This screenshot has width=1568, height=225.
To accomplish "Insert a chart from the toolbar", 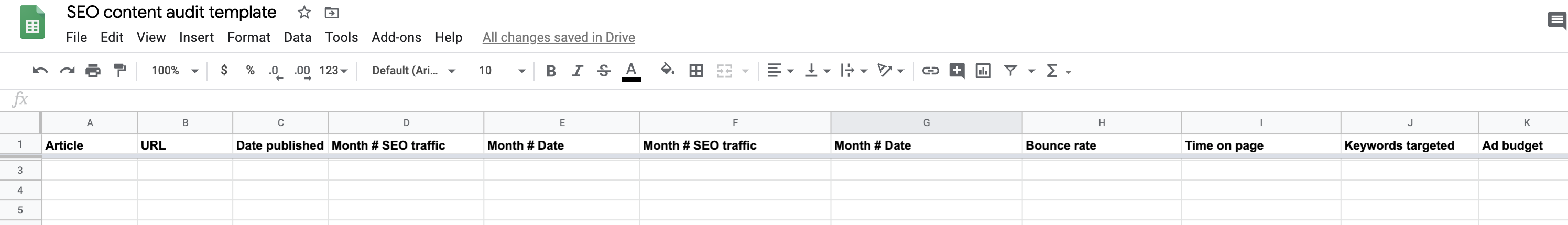I will tap(983, 71).
